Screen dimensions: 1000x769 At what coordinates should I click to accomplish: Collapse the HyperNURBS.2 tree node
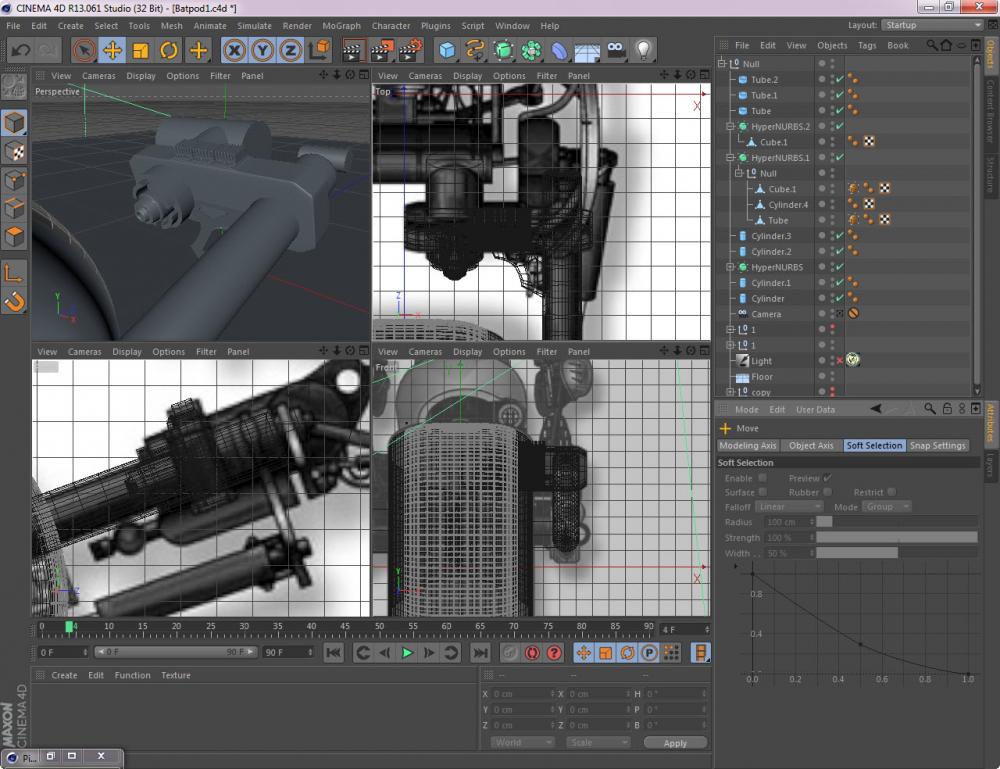click(x=731, y=126)
